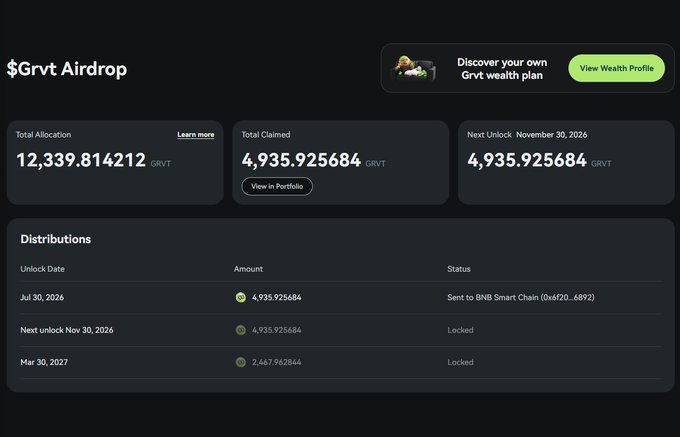Image resolution: width=680 pixels, height=437 pixels.
Task: Click the Jul 30, 2026 unlock date
Action: (42, 297)
